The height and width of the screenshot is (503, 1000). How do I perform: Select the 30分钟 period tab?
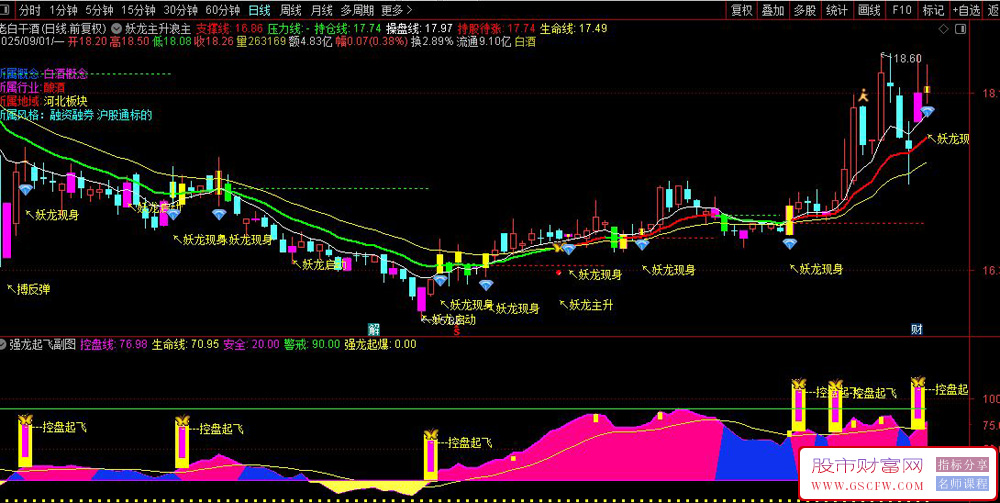180,10
